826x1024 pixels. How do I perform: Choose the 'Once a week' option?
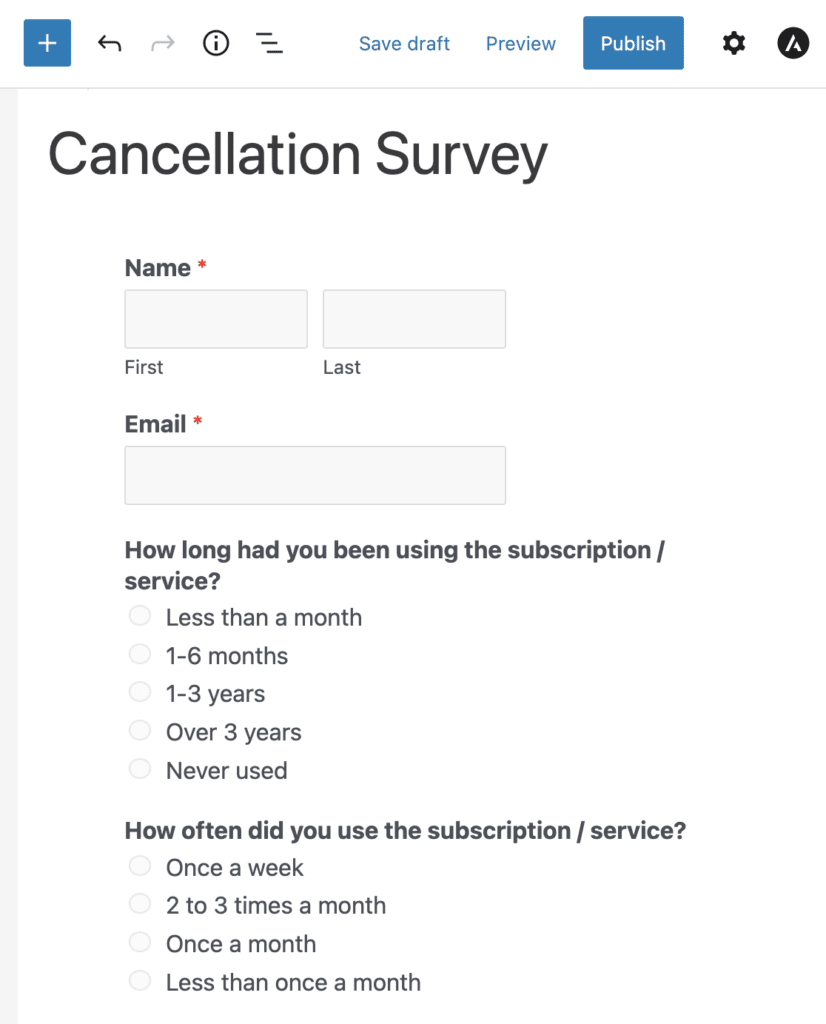click(139, 865)
